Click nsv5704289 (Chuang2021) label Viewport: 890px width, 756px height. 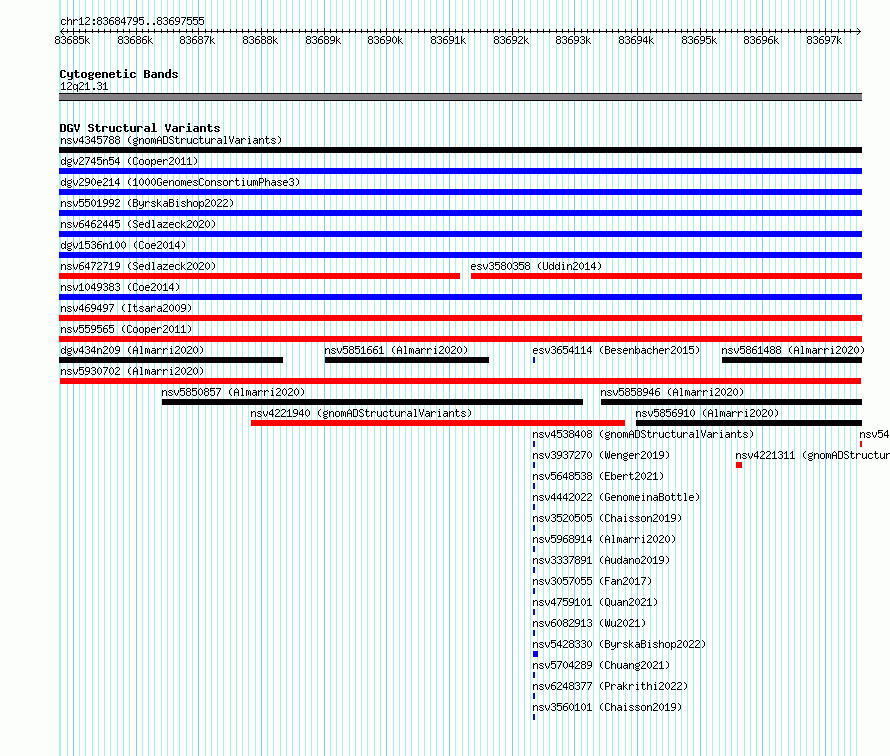[x=601, y=665]
